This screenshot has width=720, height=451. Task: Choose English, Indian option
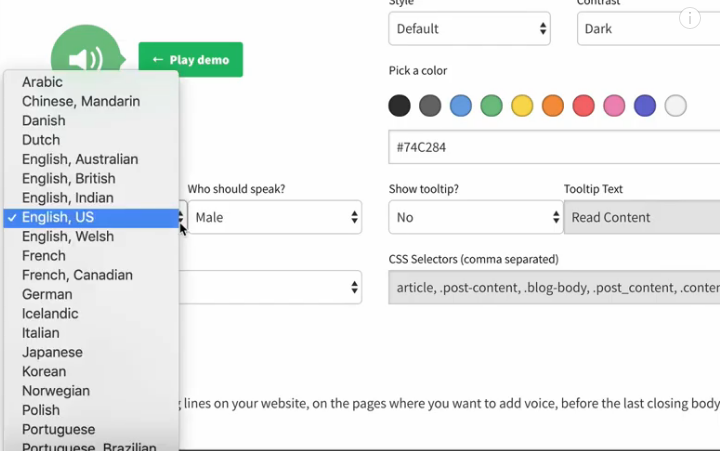point(91,197)
